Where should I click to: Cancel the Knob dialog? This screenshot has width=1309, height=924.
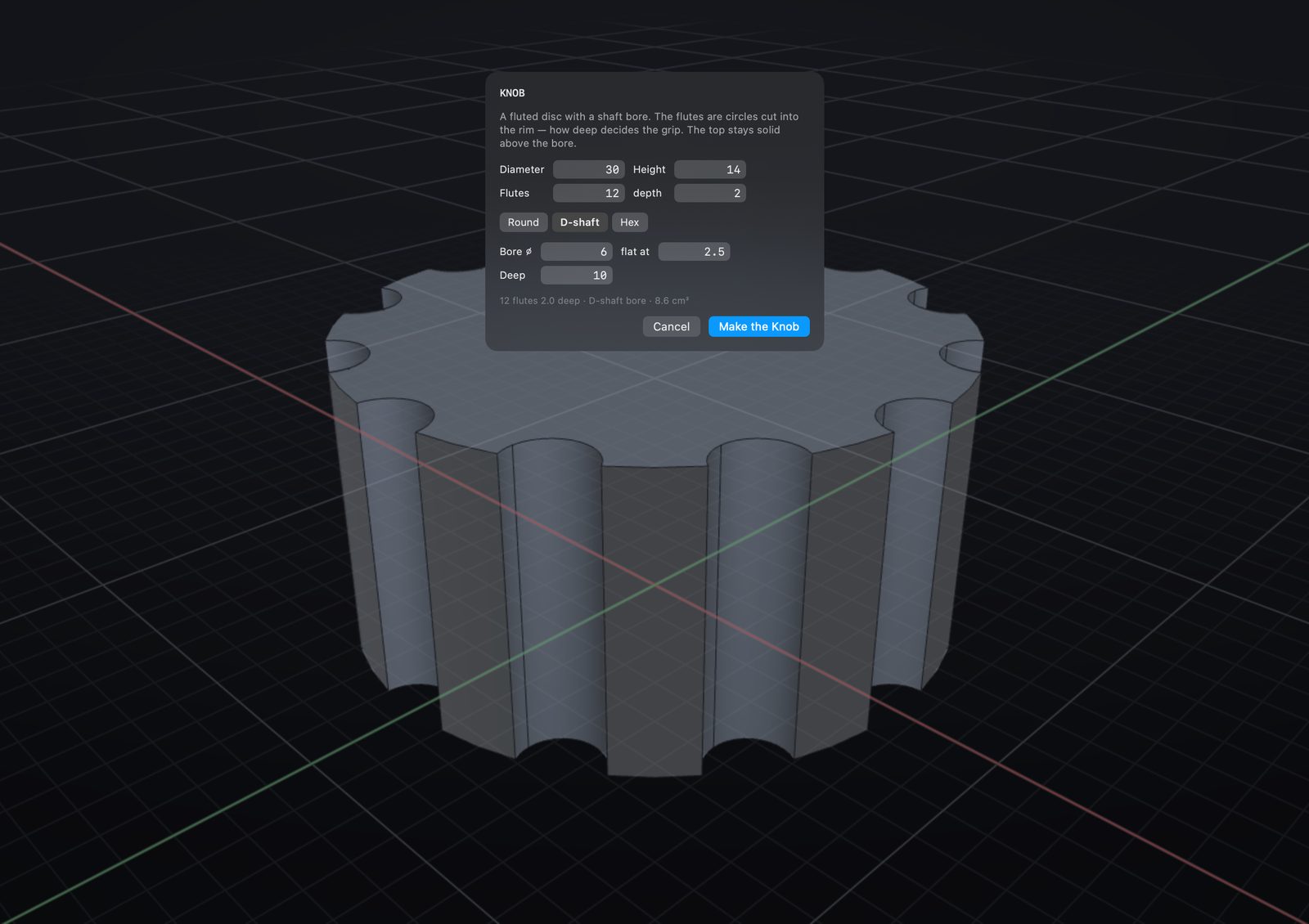click(672, 326)
